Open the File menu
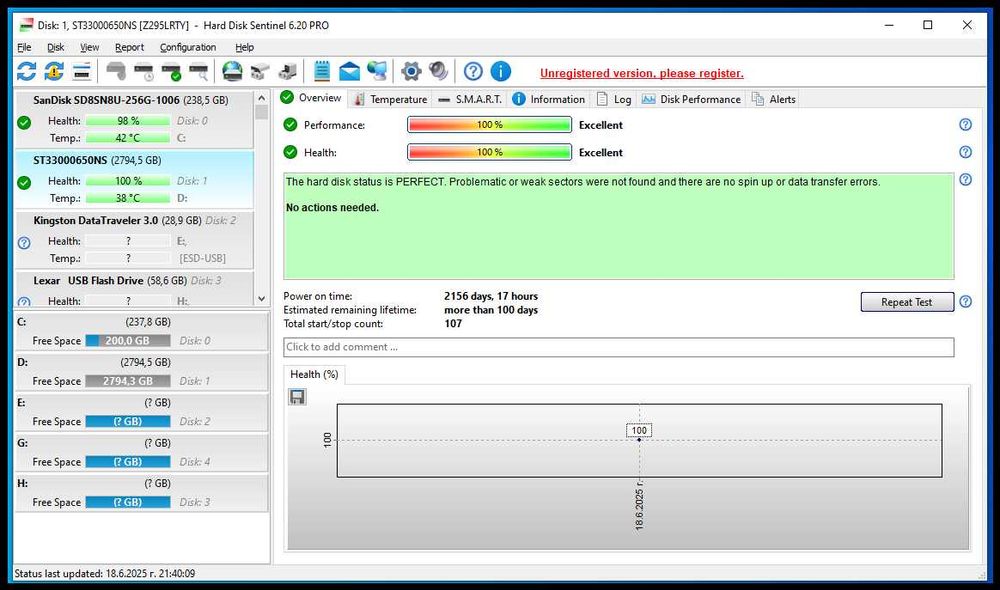Viewport: 1000px width, 590px height. pos(24,47)
